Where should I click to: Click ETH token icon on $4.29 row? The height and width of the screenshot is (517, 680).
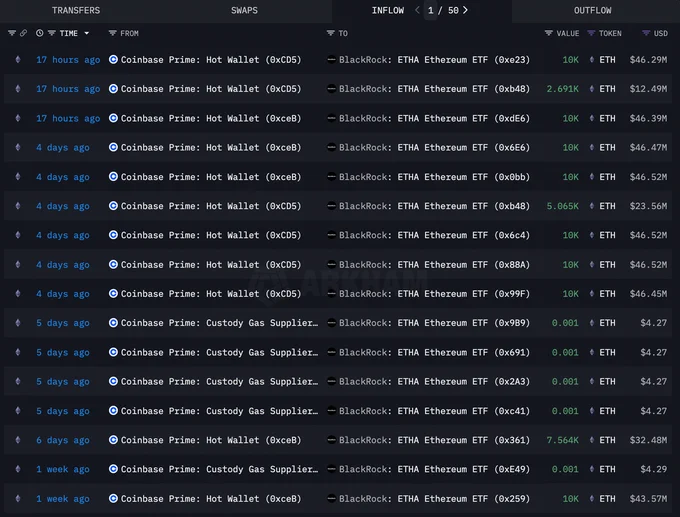(x=592, y=469)
